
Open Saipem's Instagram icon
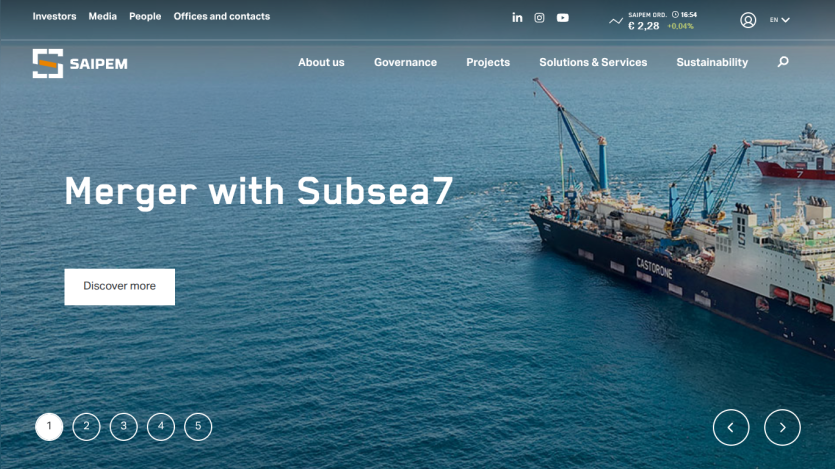(x=539, y=18)
